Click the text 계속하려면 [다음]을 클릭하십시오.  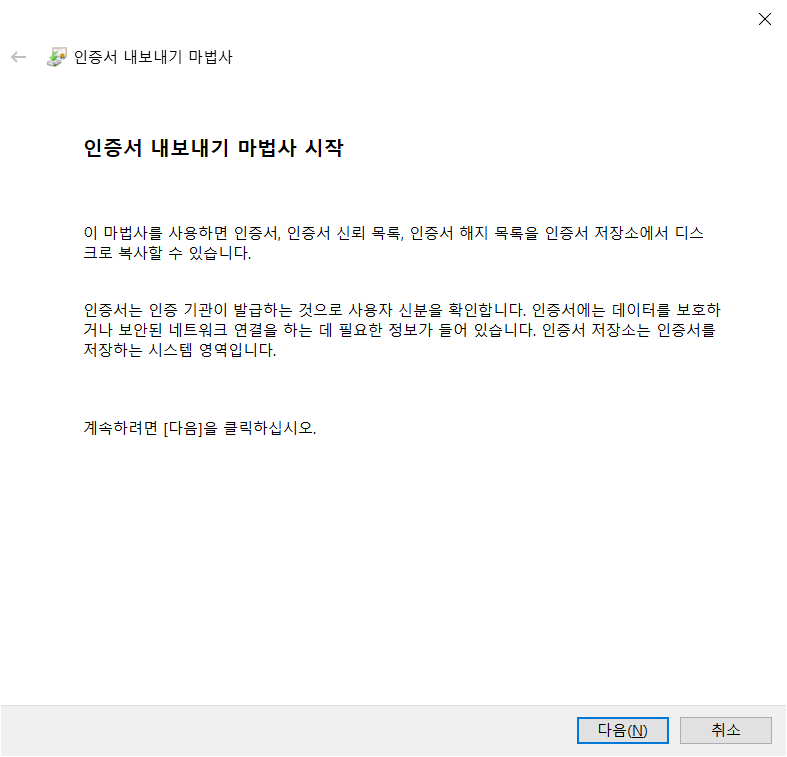(x=200, y=428)
